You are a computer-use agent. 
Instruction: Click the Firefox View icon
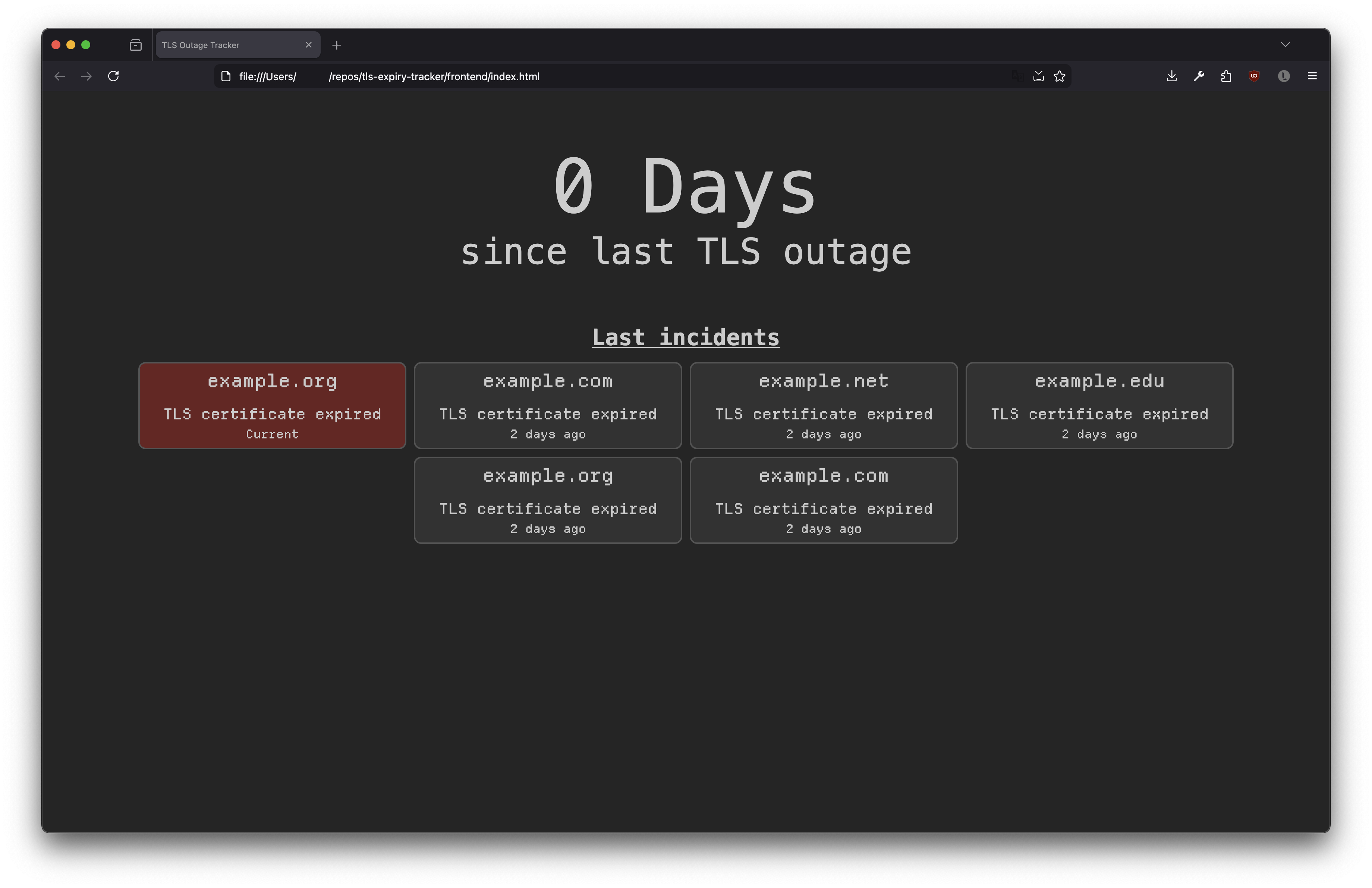point(135,45)
